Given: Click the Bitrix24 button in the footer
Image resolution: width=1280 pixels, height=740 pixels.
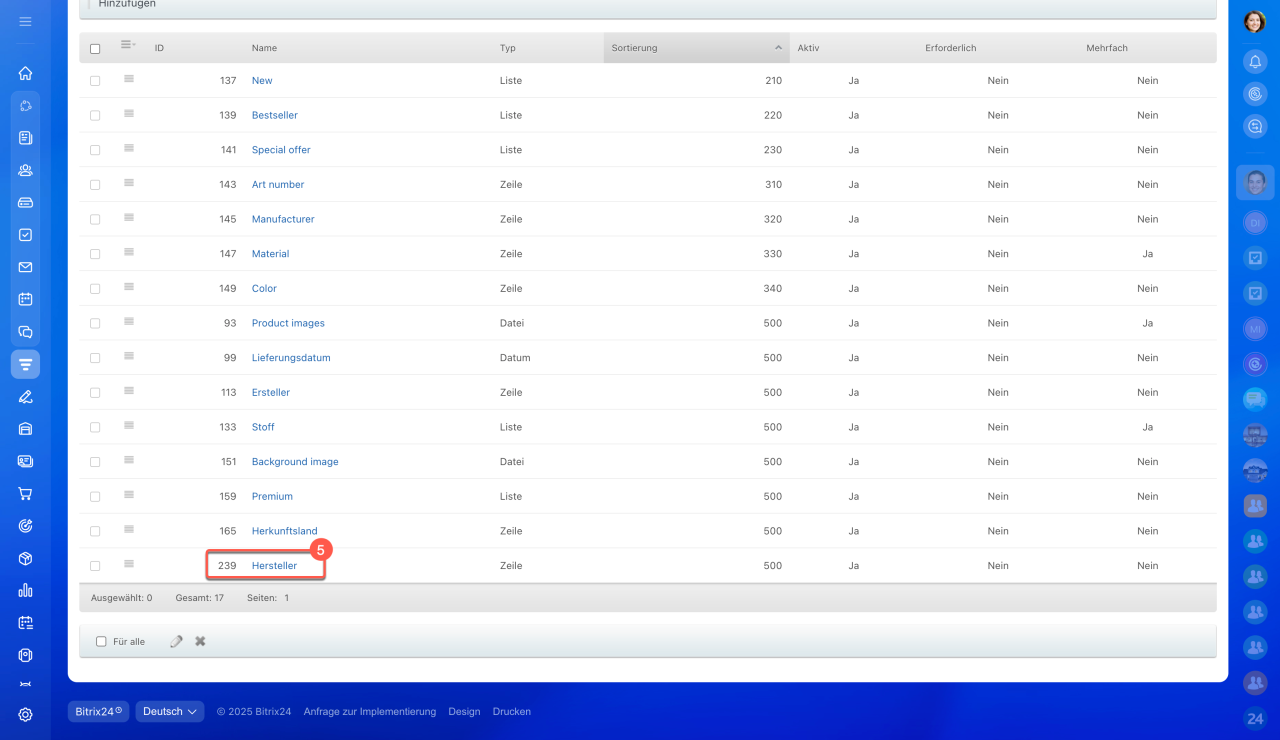Looking at the screenshot, I should (x=98, y=711).
